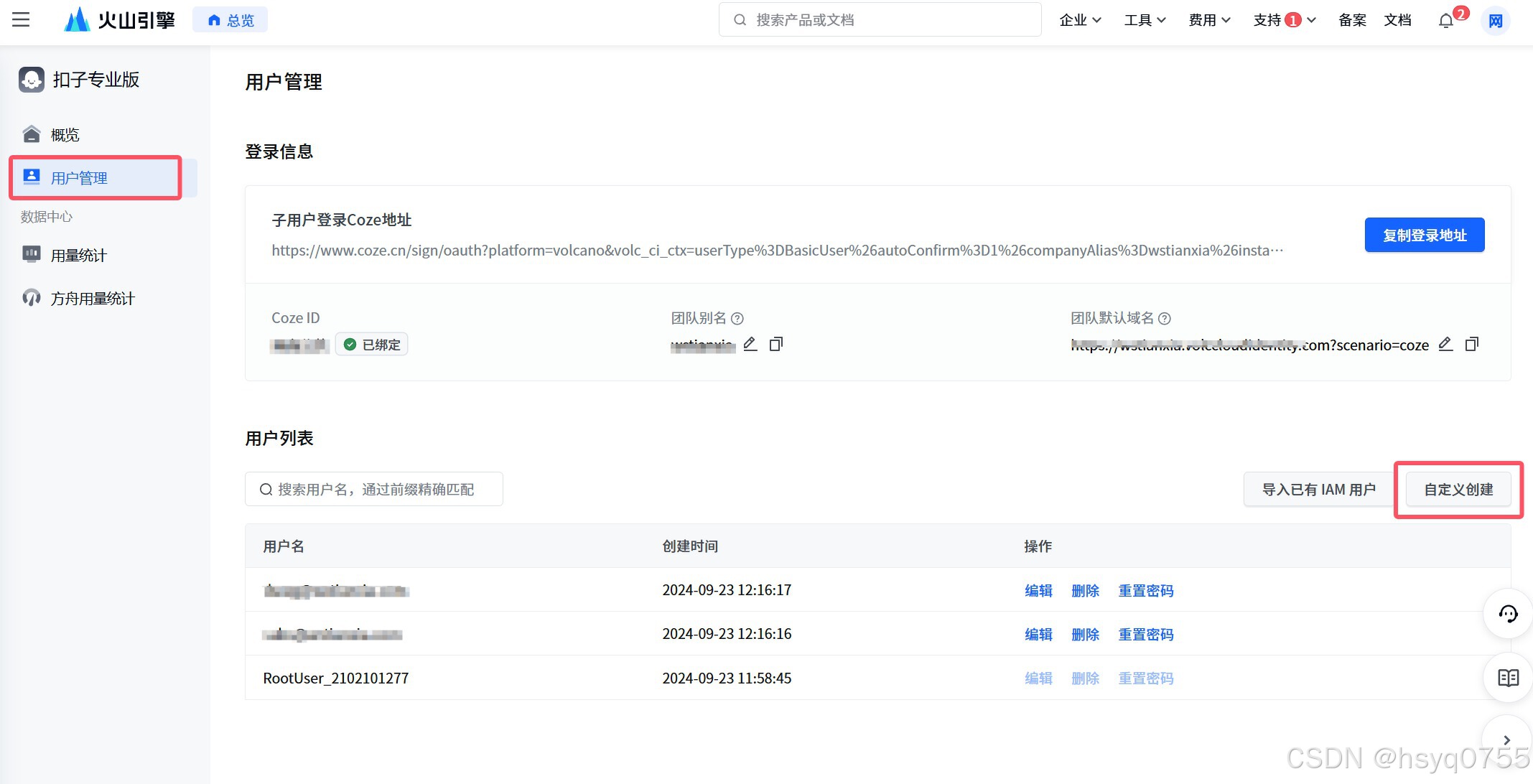Expand the floating panel right chevron
The image size is (1533, 784).
tap(1506, 739)
